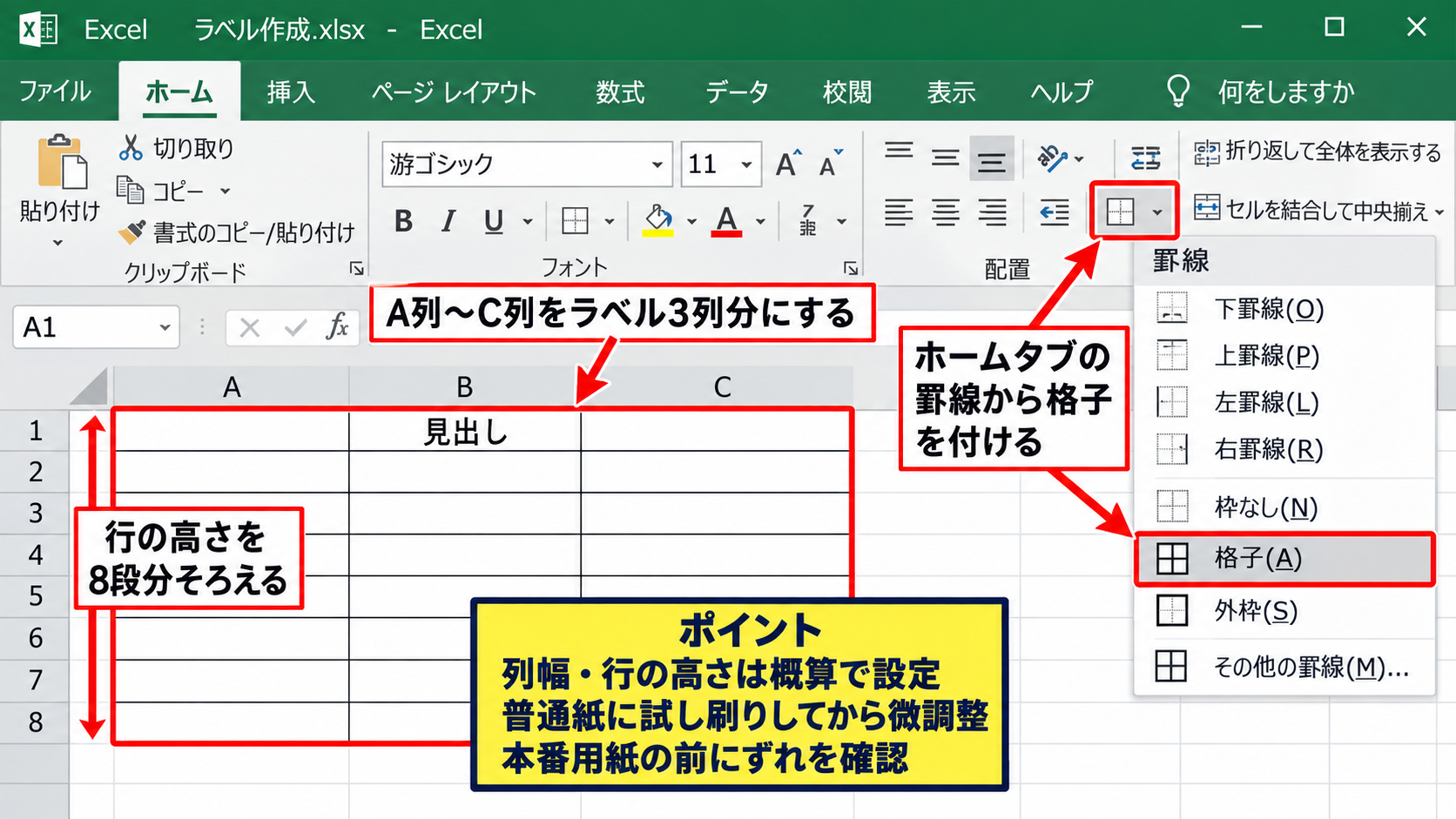This screenshot has height=819, width=1456.
Task: Toggle Underline formatting
Action: pyautogui.click(x=494, y=221)
